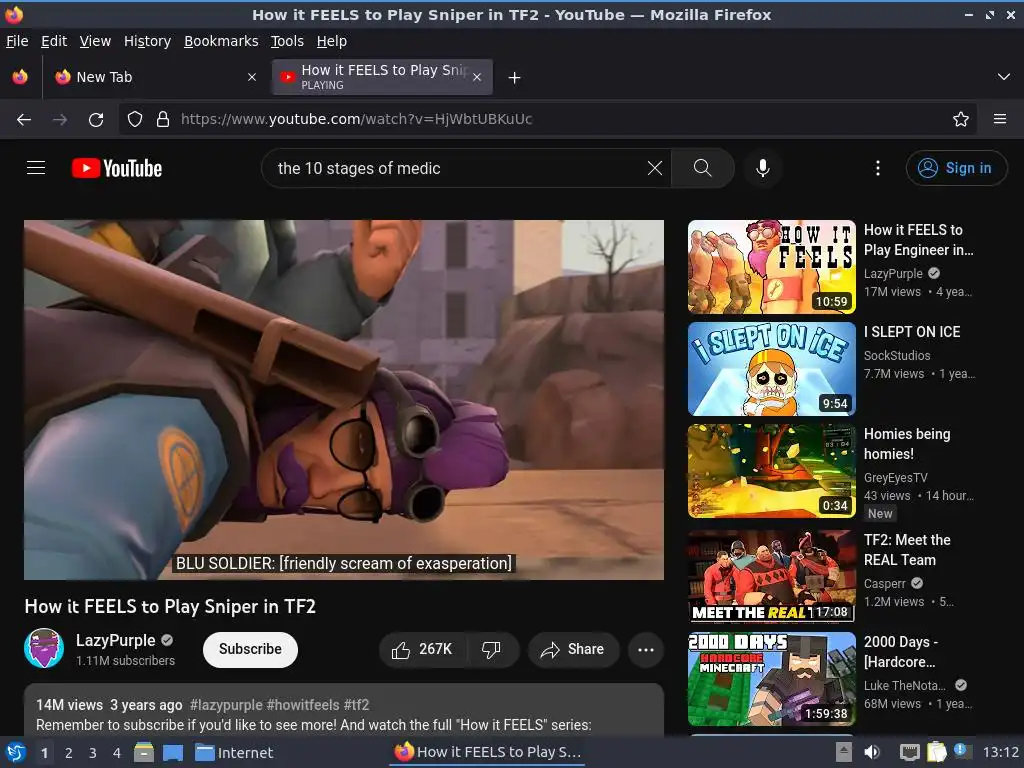The width and height of the screenshot is (1024, 768).
Task: Bookmark this page with star icon
Action: (x=961, y=119)
